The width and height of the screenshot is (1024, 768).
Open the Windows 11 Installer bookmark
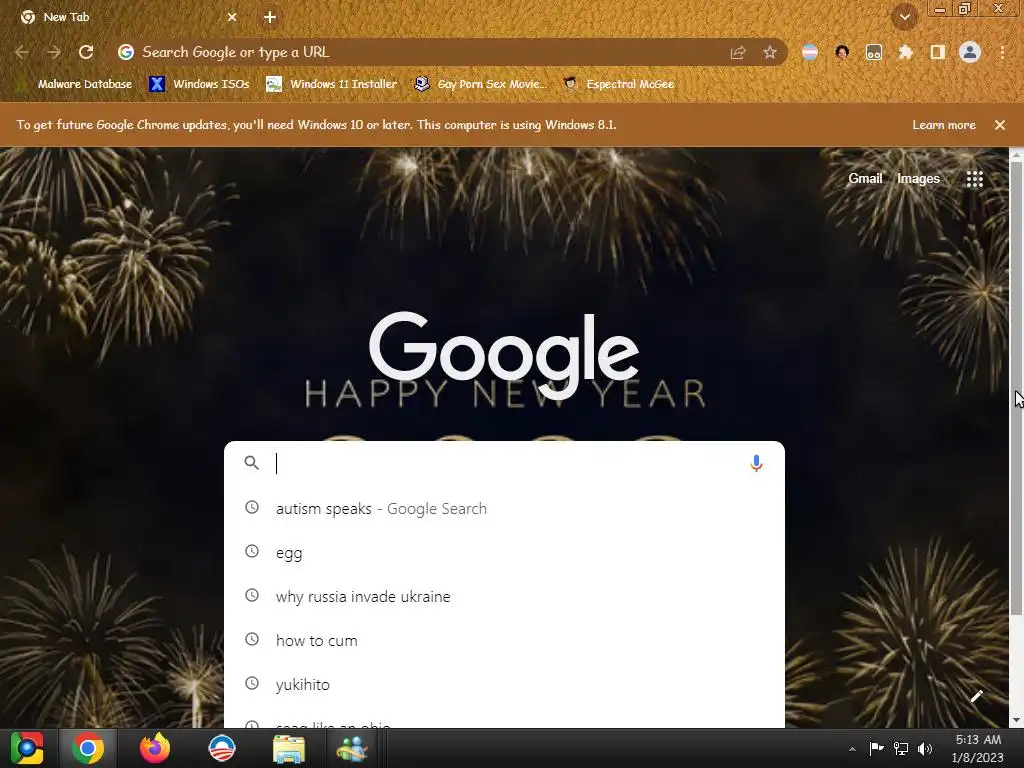point(332,84)
